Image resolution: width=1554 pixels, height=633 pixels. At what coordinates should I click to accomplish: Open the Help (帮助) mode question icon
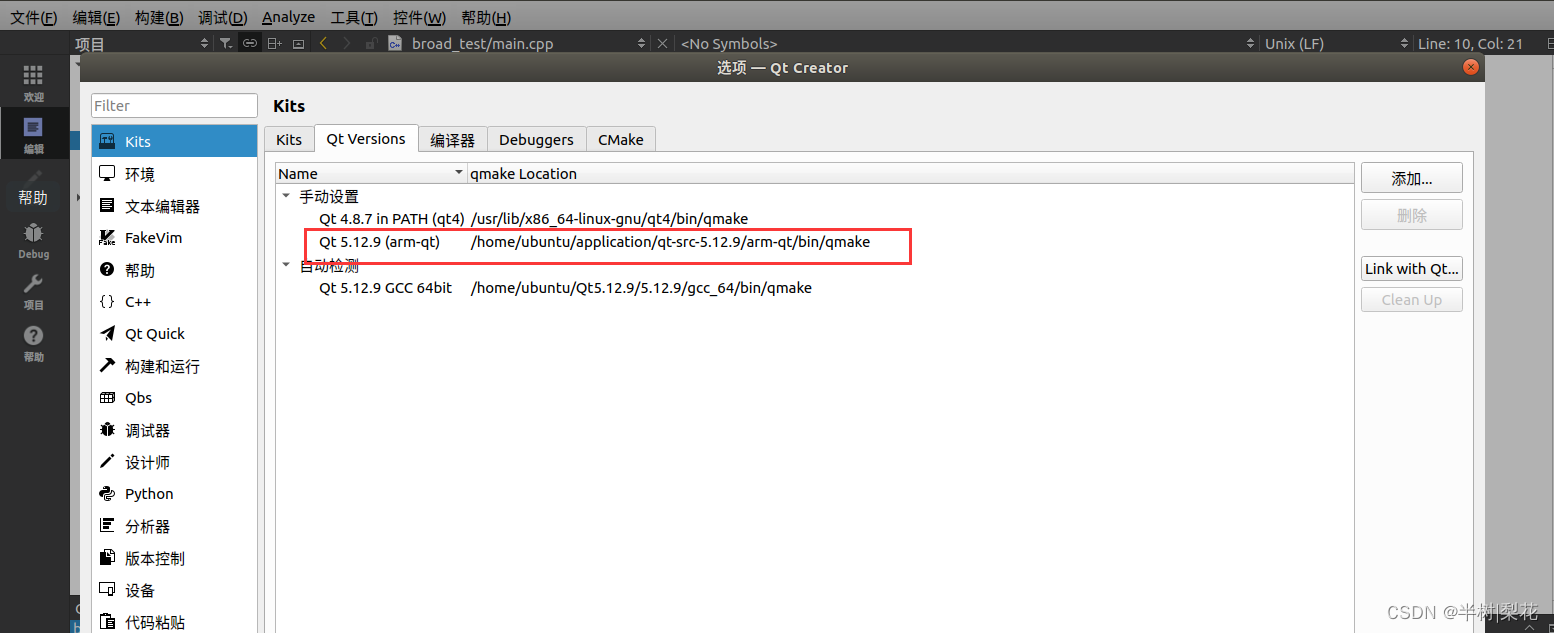point(34,344)
